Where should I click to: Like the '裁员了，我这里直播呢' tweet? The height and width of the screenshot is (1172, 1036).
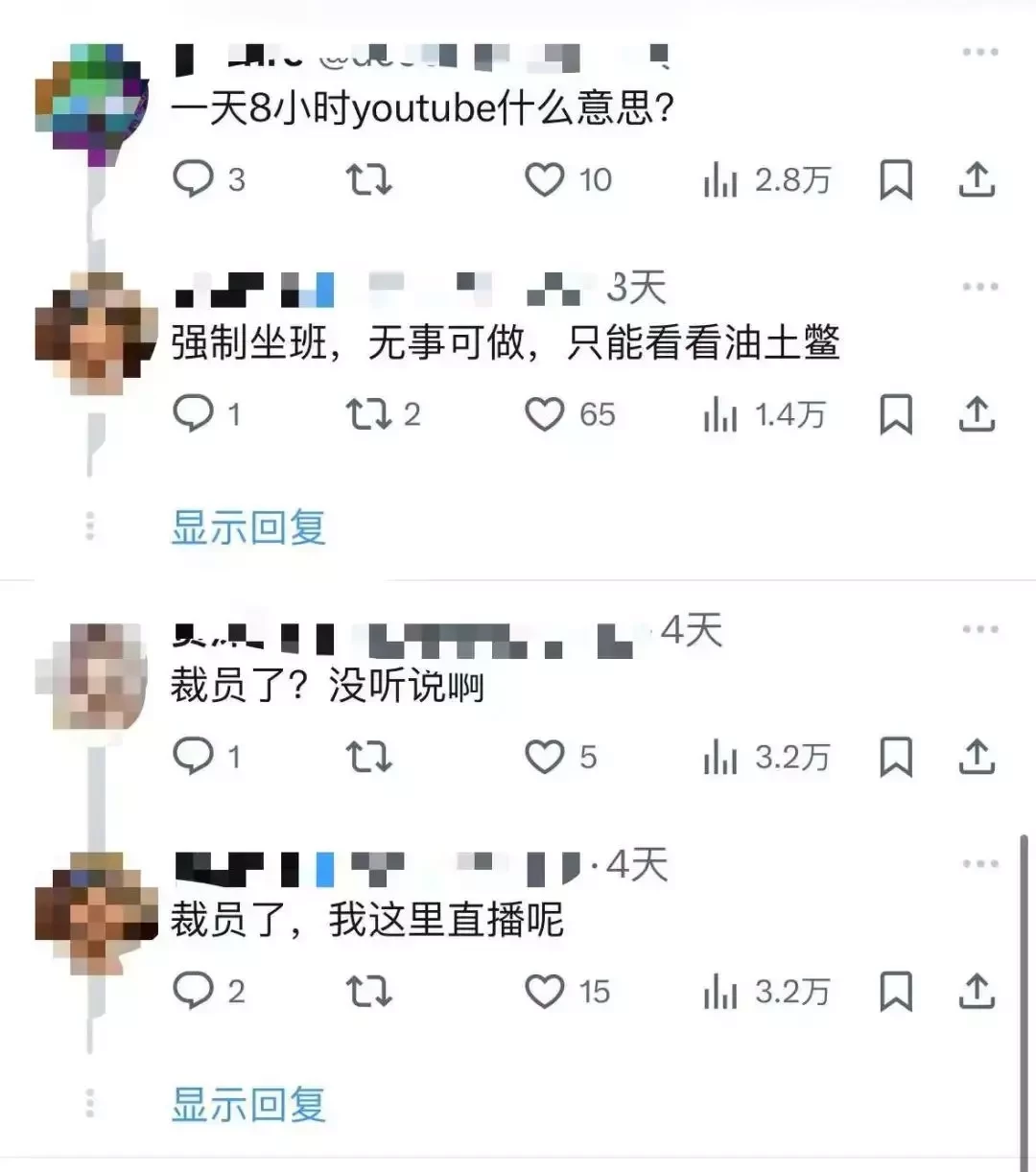[567, 992]
